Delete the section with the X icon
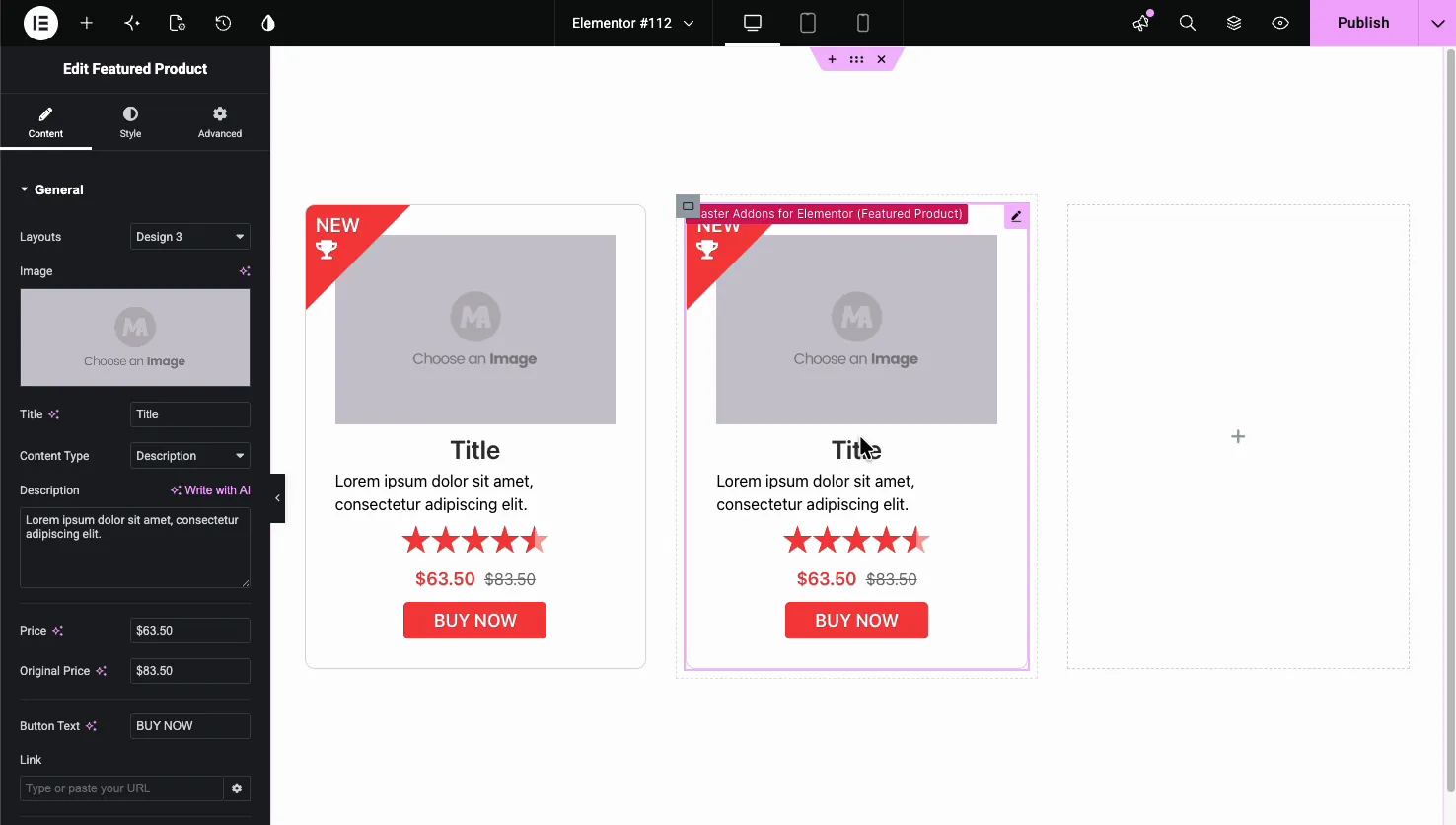The image size is (1456, 825). click(x=881, y=59)
